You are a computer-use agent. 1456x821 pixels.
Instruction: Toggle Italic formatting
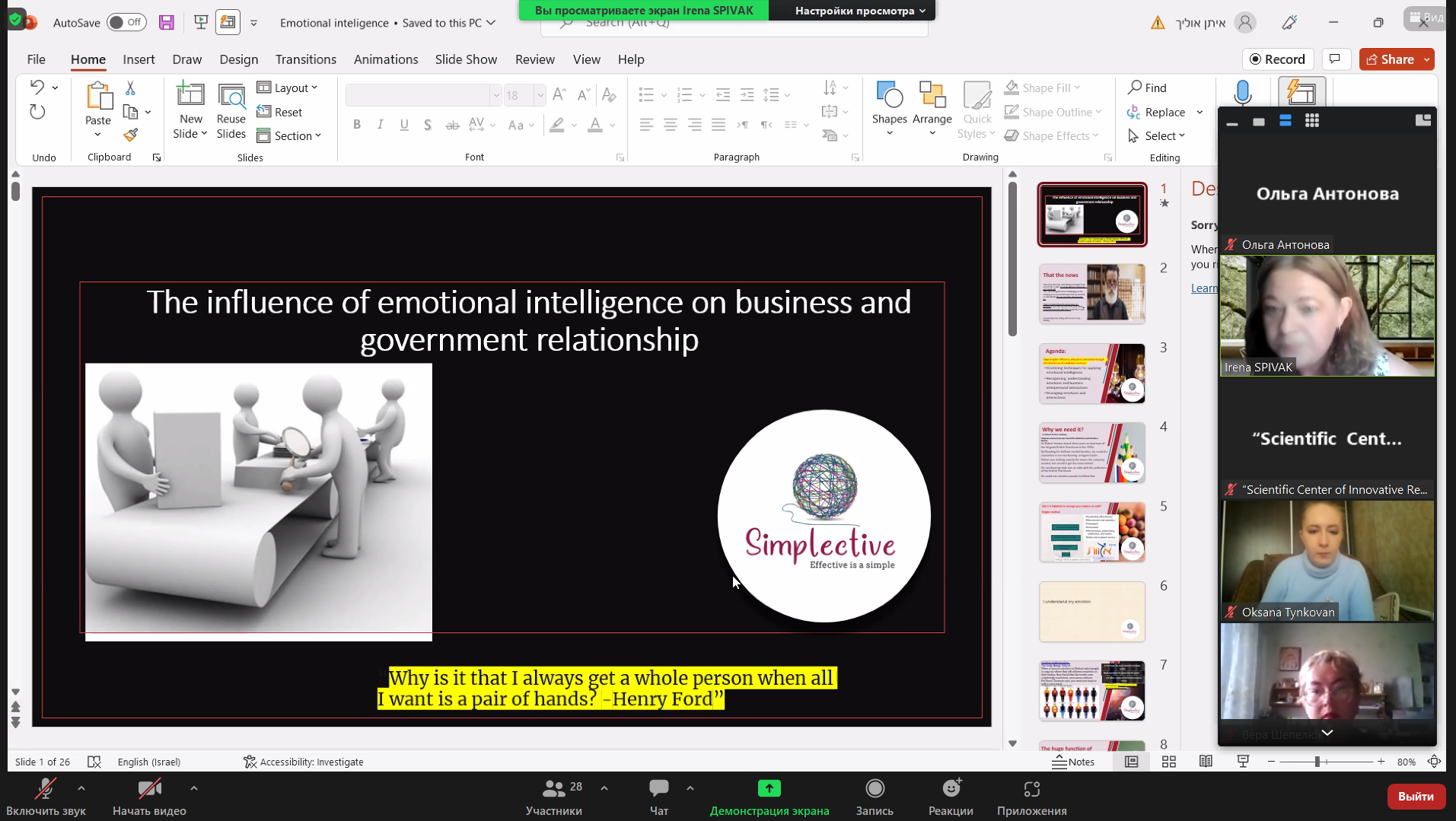tap(381, 125)
